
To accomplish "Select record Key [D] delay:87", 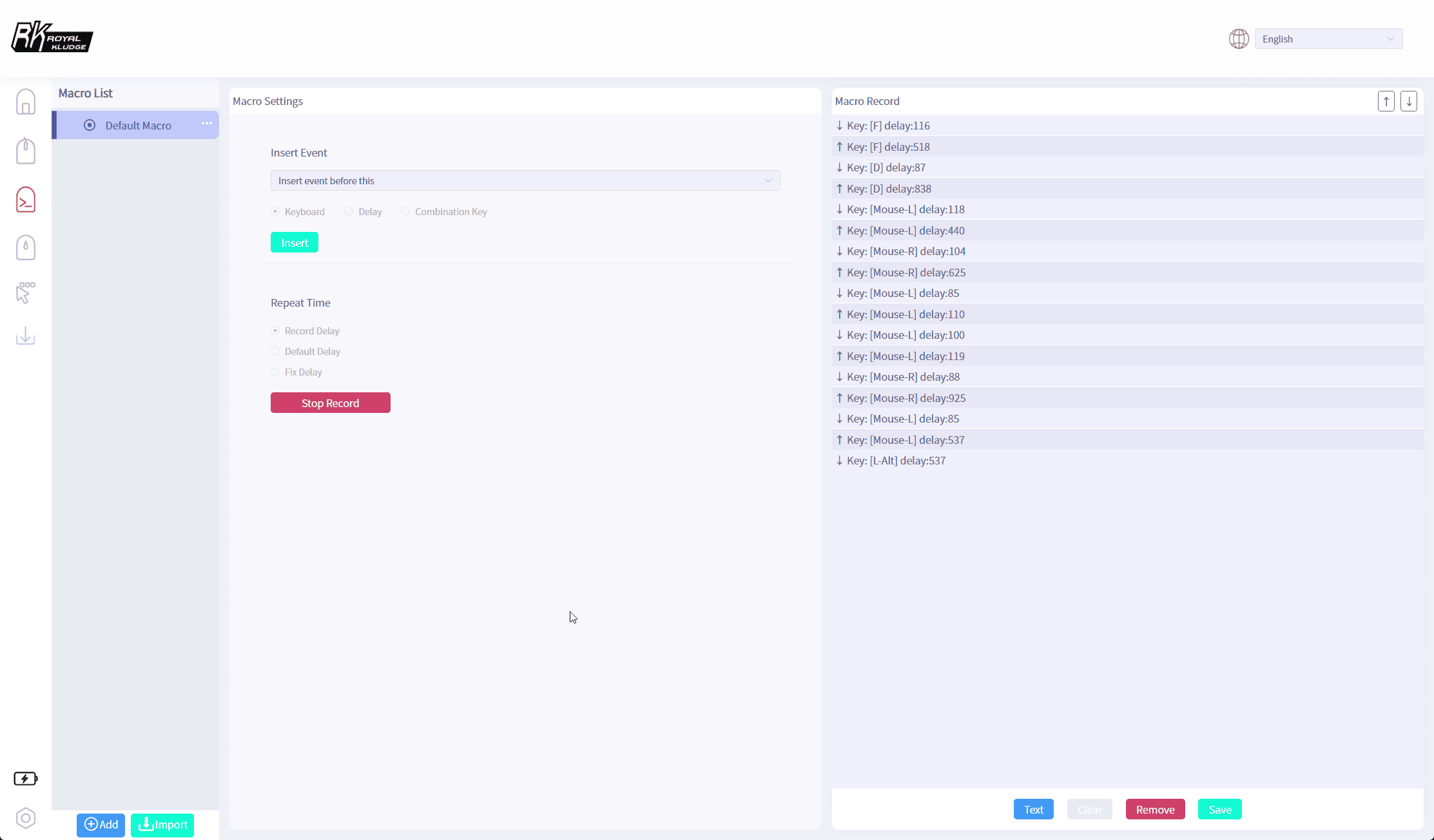I will click(x=1128, y=167).
